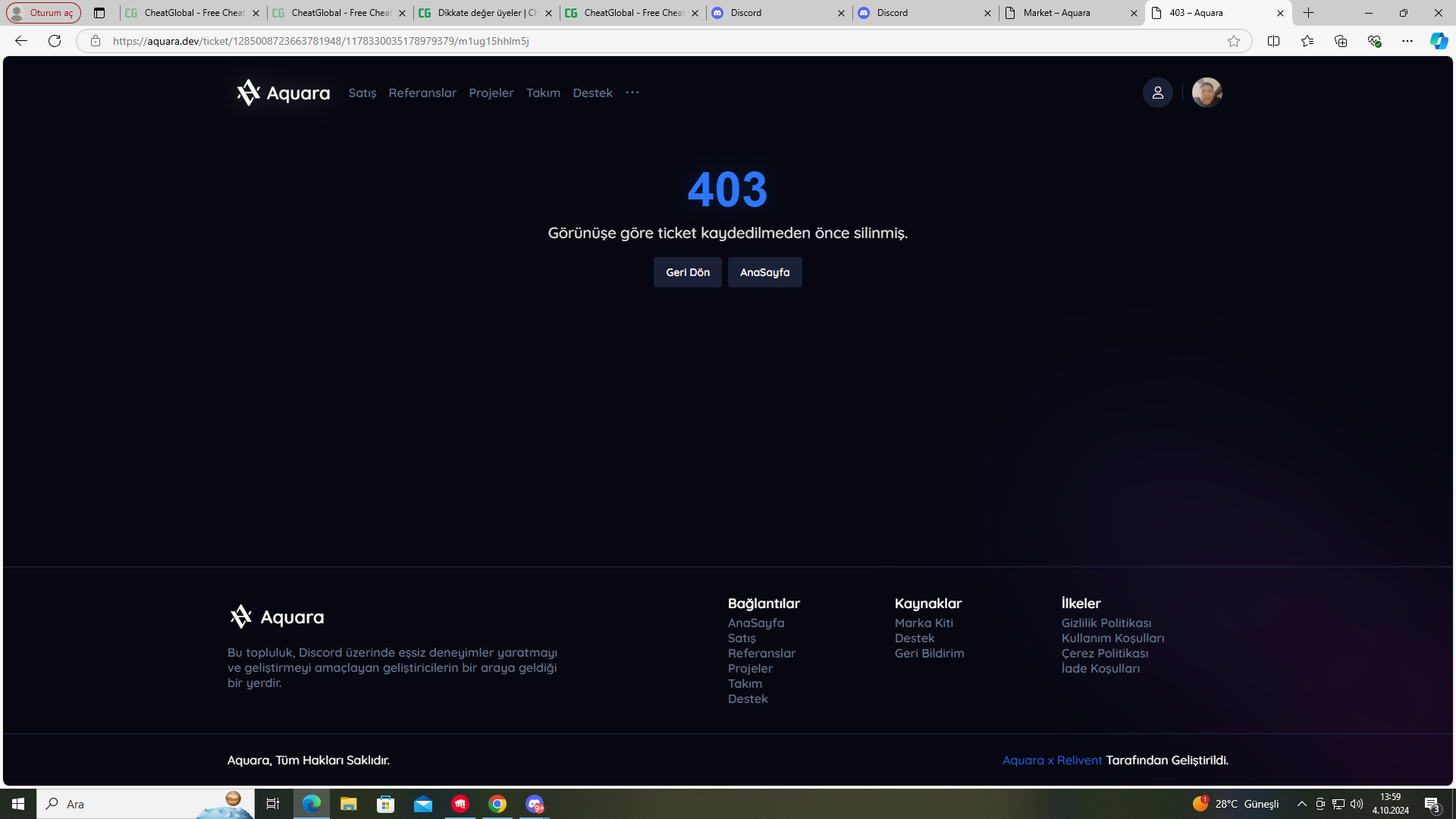The width and height of the screenshot is (1456, 819).
Task: Add page to favorites star icon
Action: pyautogui.click(x=1234, y=41)
